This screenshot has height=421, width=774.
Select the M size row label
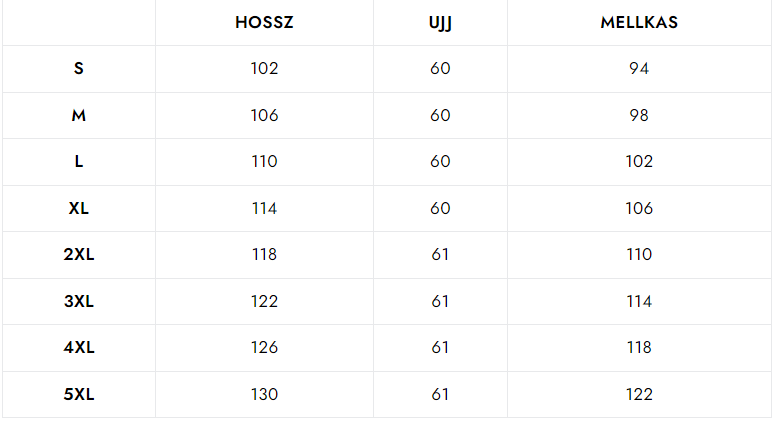tap(79, 115)
